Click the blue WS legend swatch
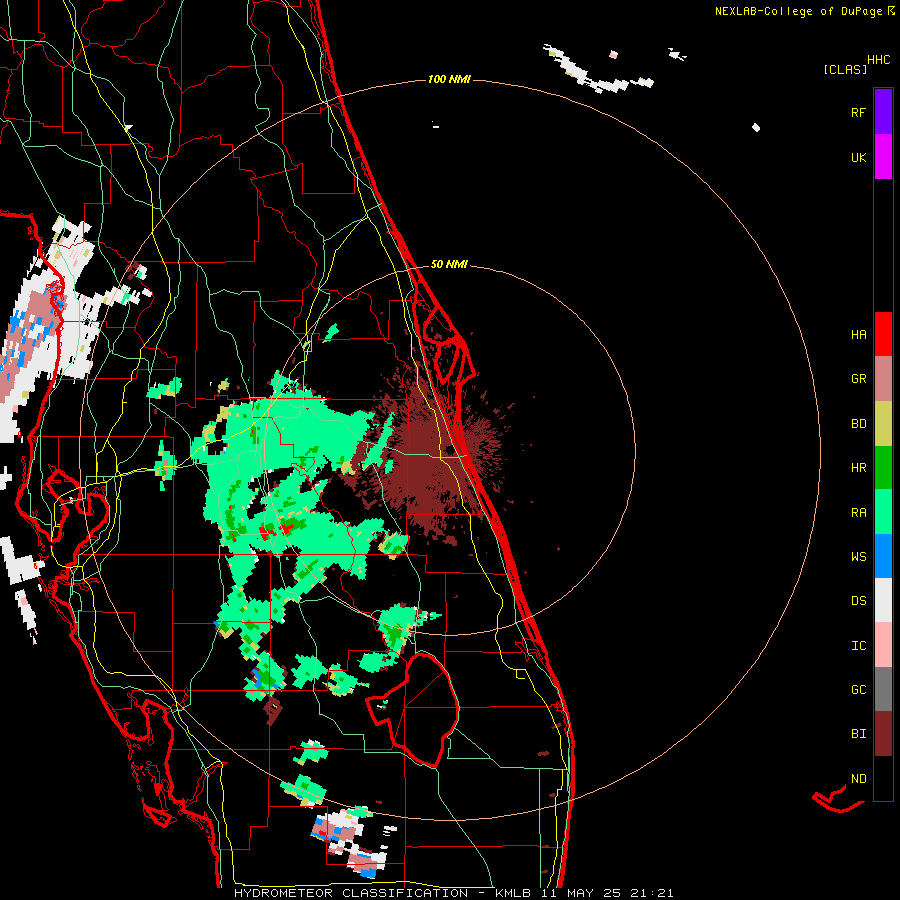This screenshot has width=900, height=900. [883, 556]
